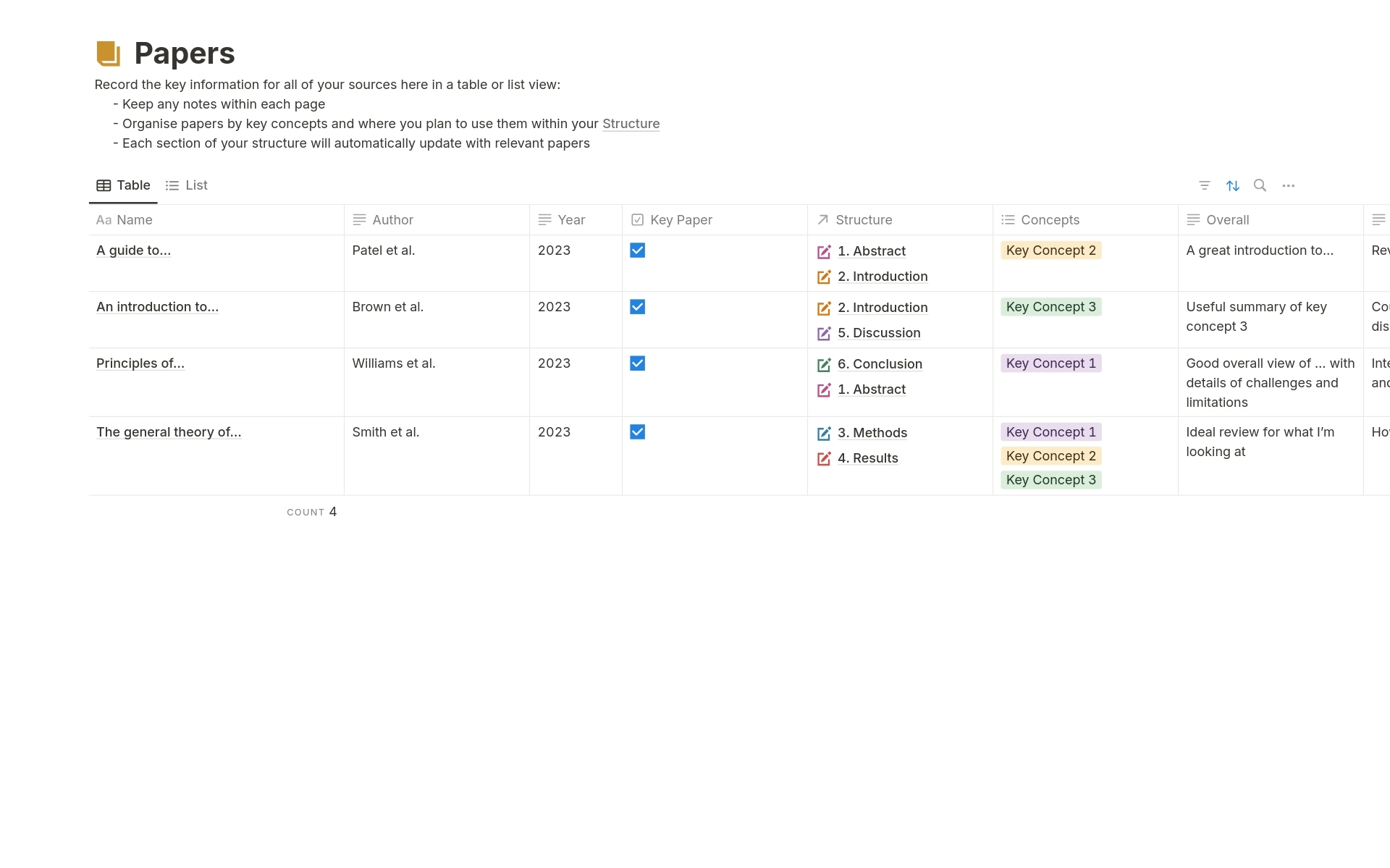Click the orange edit icon beside 2. Introduction in A guide row

click(x=824, y=277)
